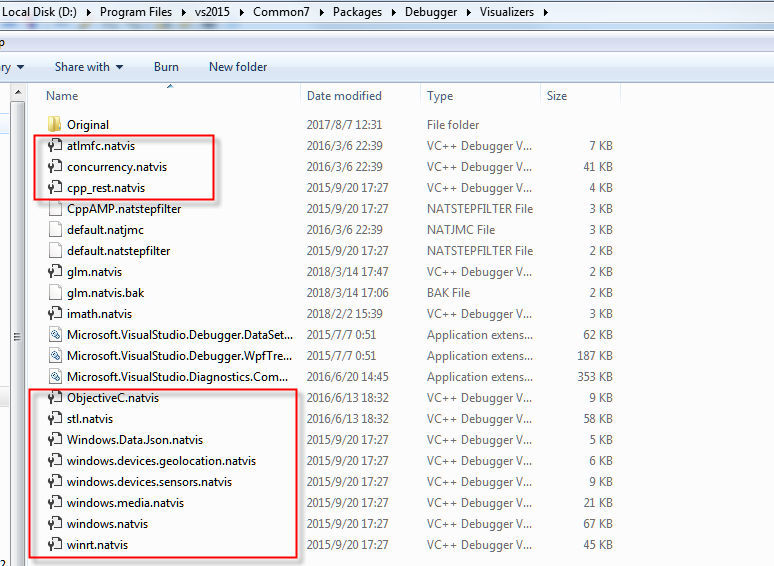Sort by the Size column header
This screenshot has height=566, width=774.
point(557,96)
